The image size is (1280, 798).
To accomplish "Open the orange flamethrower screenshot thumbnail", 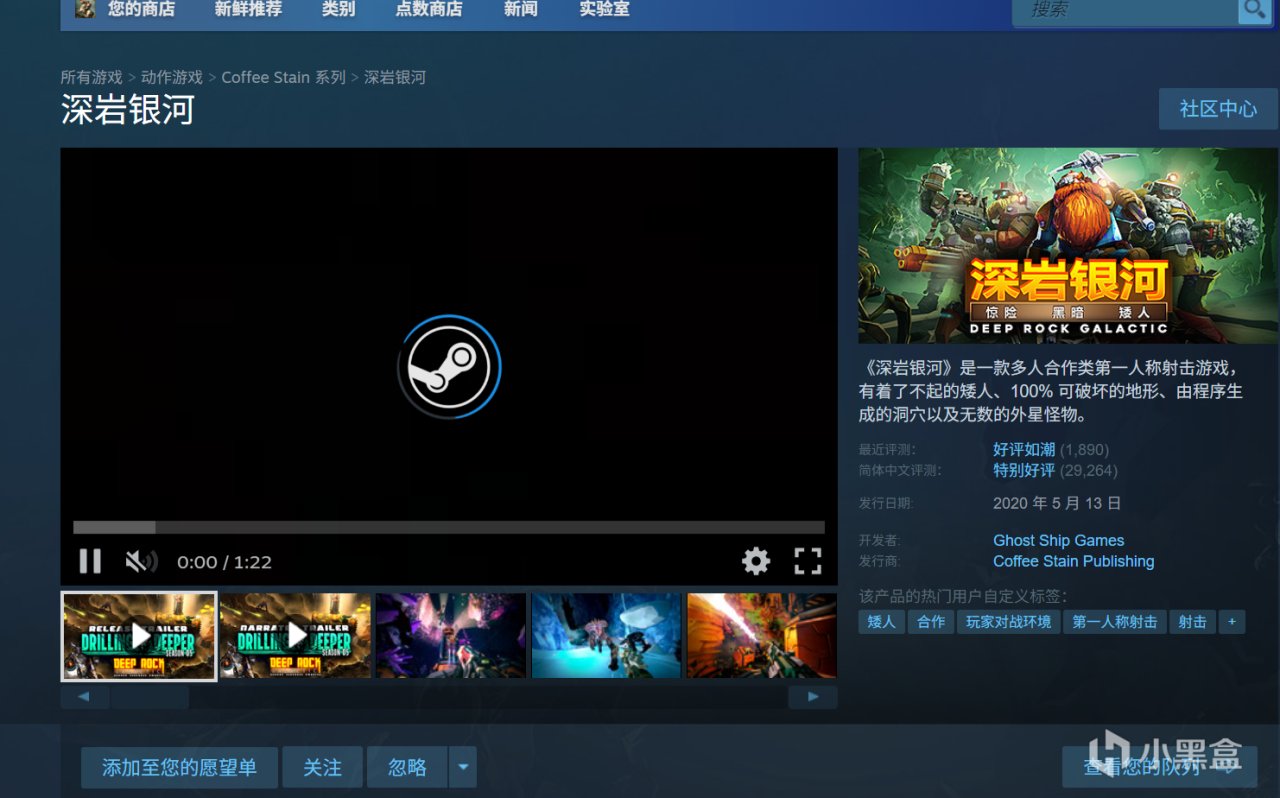I will (762, 636).
